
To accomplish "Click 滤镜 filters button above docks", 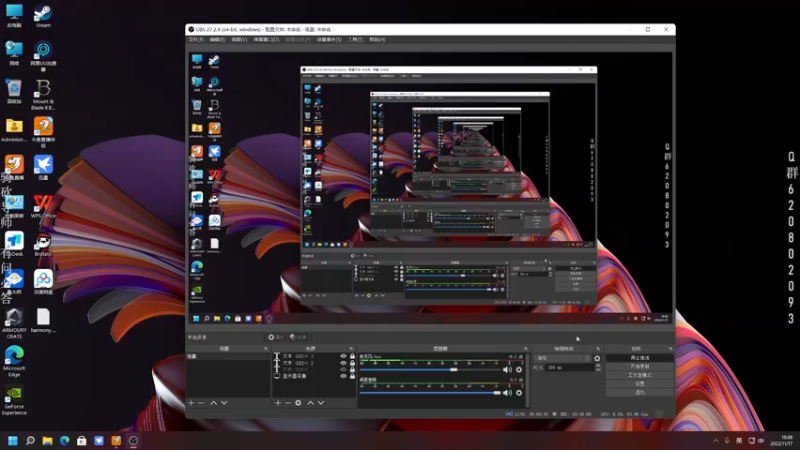I will pyautogui.click(x=298, y=337).
